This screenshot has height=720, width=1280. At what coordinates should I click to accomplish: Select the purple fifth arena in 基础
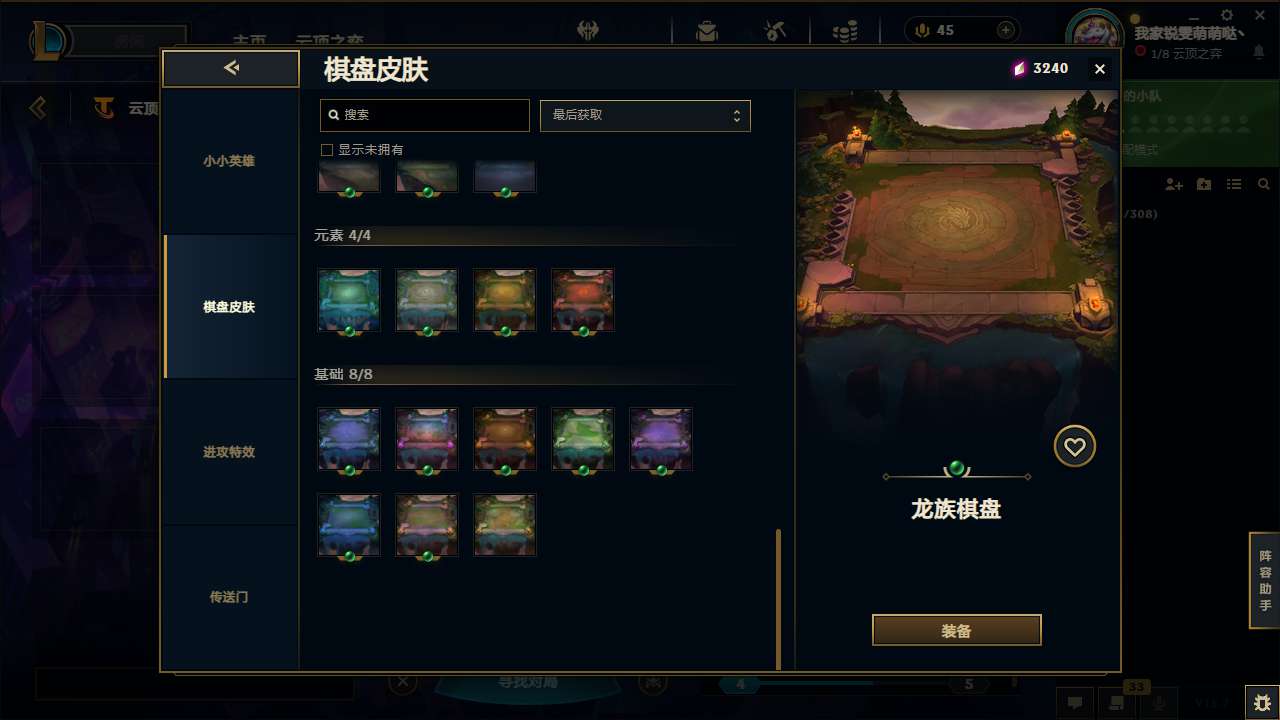pos(661,439)
